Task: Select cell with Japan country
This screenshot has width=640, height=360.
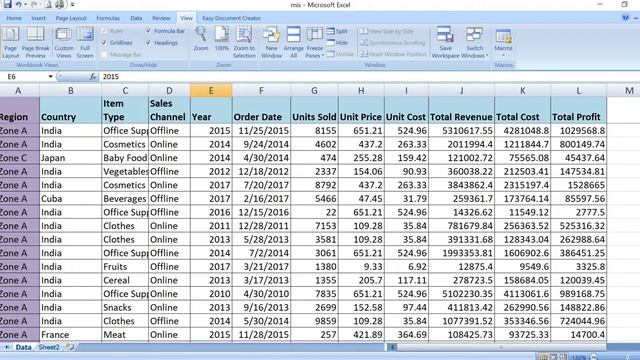Action: [x=71, y=158]
